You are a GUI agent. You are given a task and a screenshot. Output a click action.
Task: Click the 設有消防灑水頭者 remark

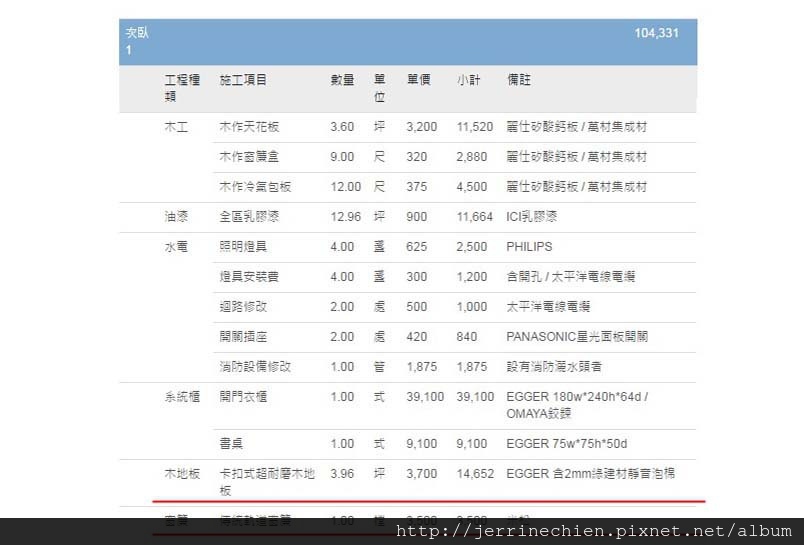(554, 367)
